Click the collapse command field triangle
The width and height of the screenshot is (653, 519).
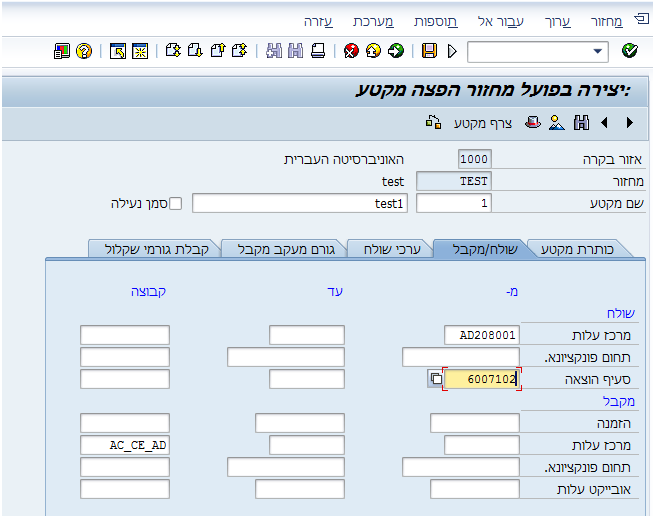coord(452,51)
